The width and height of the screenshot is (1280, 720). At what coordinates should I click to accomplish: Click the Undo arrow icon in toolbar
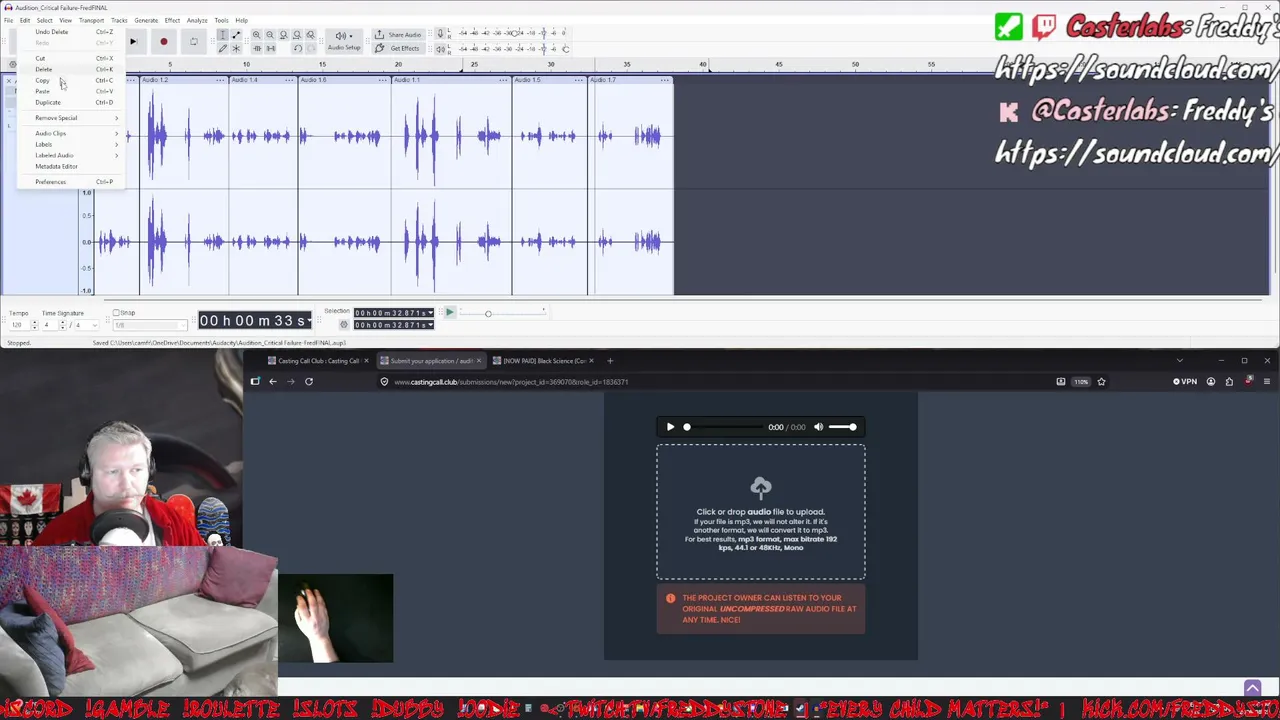click(297, 48)
